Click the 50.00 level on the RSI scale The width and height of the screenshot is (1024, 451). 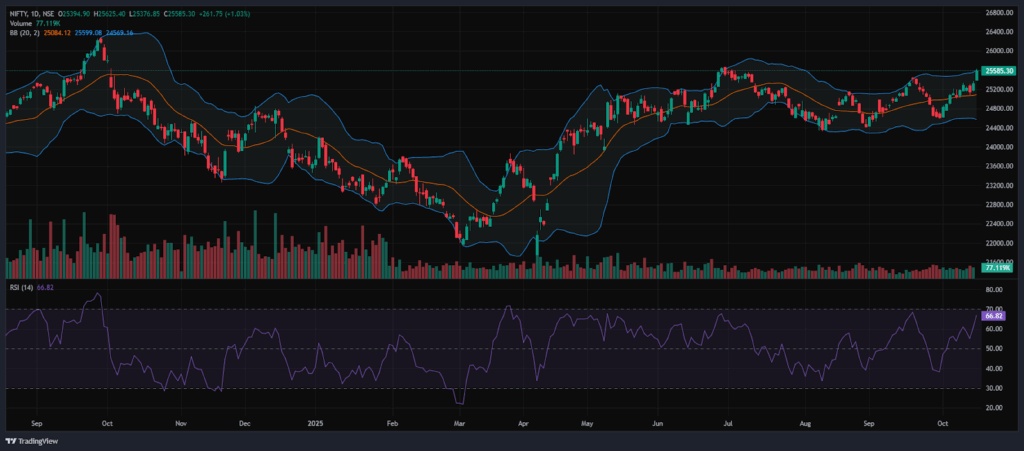[995, 349]
